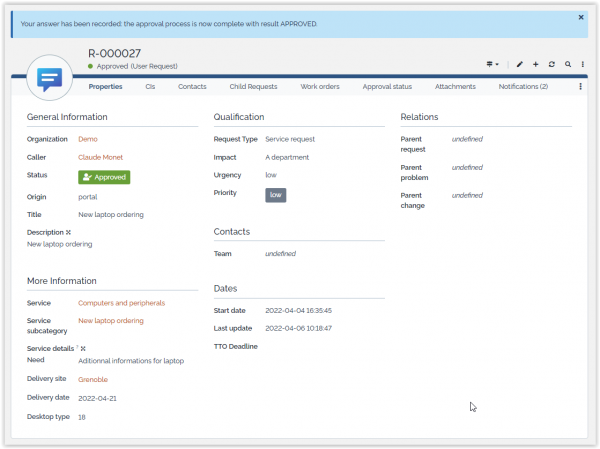Toggle fullscreen icon beside Description label

68,232
